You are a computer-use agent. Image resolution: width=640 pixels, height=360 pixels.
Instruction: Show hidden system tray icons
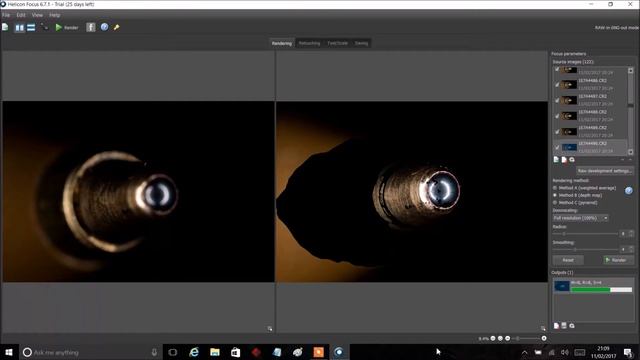coord(524,353)
